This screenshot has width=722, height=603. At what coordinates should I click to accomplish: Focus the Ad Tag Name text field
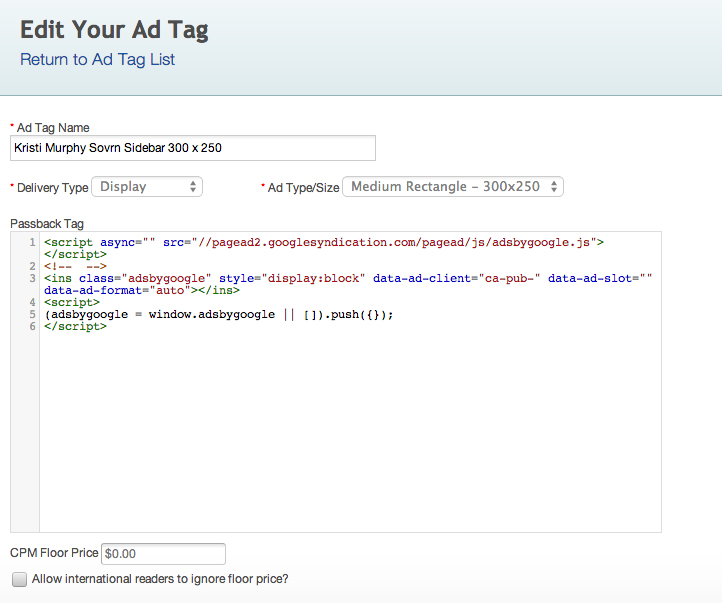pos(193,148)
